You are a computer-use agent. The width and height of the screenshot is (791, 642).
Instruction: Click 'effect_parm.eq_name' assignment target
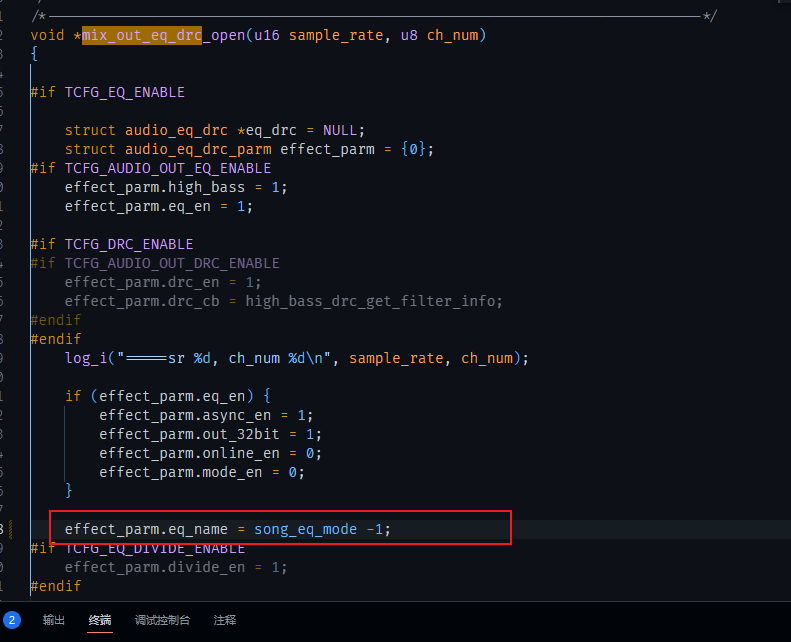146,529
